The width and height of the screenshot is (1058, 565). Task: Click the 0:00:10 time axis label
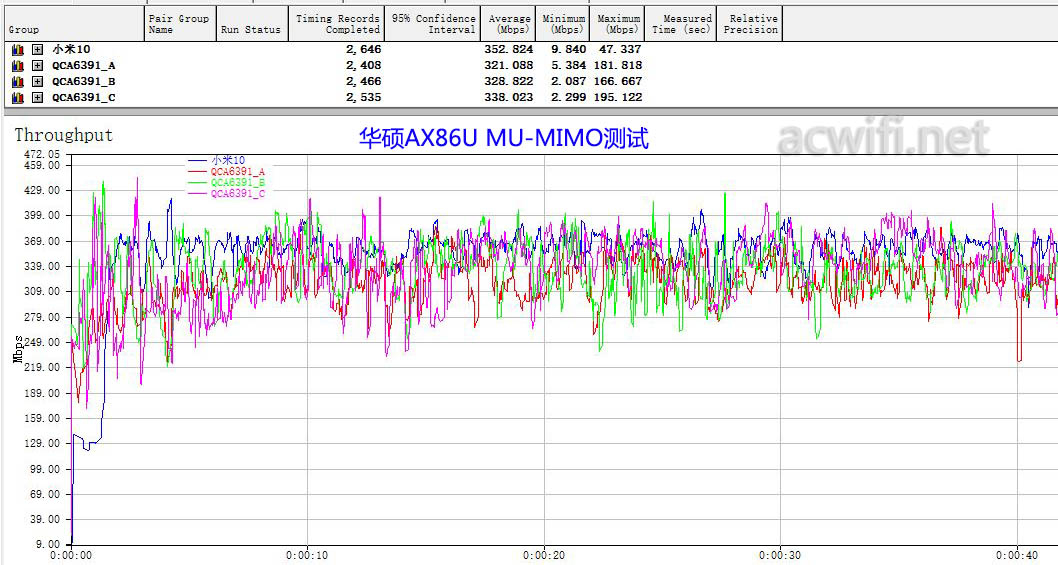pos(307,556)
